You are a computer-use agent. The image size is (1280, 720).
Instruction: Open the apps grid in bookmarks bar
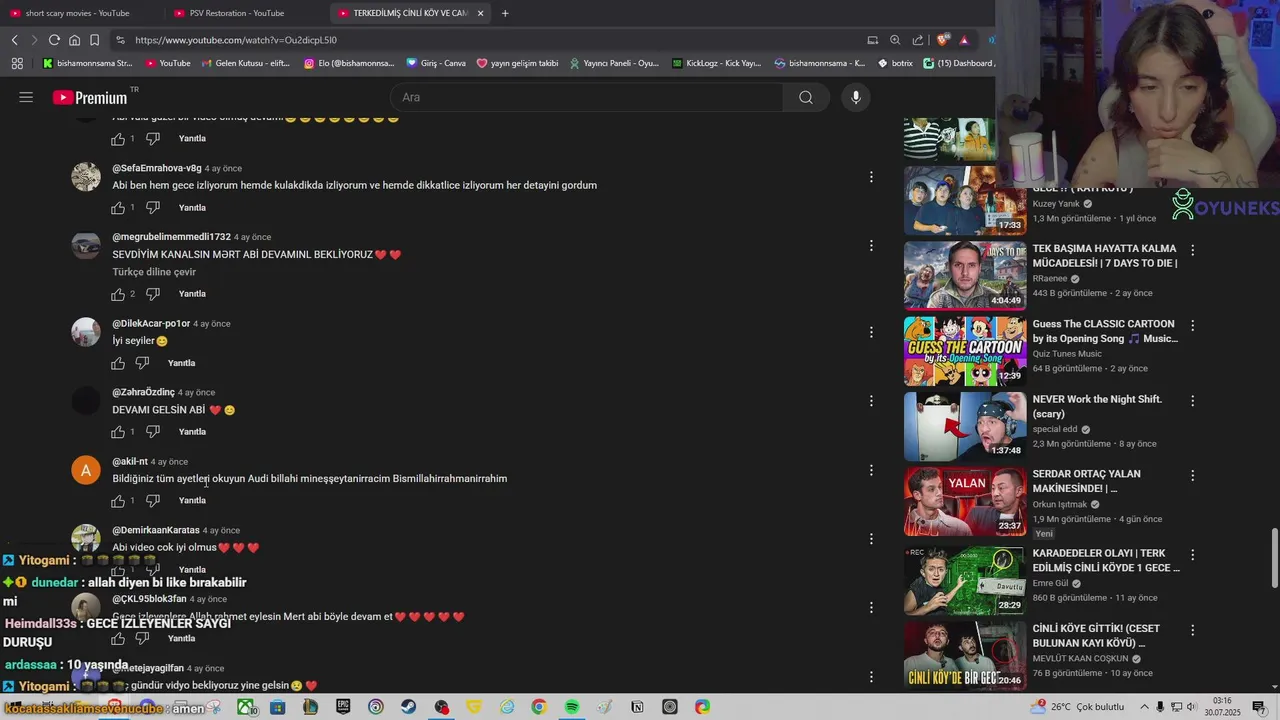[17, 63]
